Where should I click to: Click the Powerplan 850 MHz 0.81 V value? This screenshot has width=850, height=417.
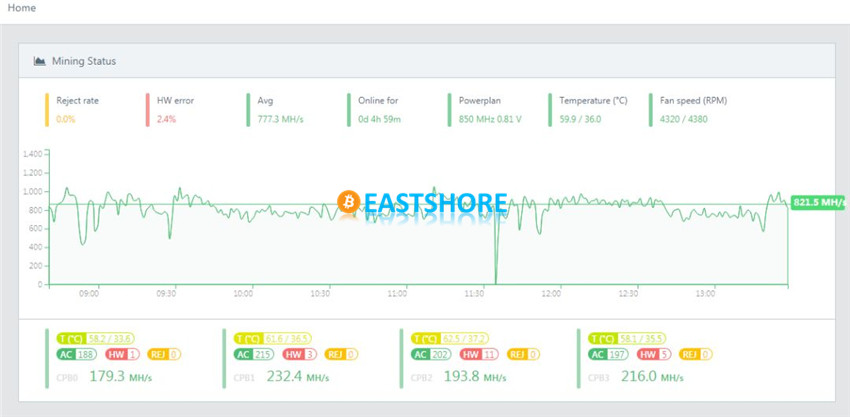pyautogui.click(x=490, y=119)
